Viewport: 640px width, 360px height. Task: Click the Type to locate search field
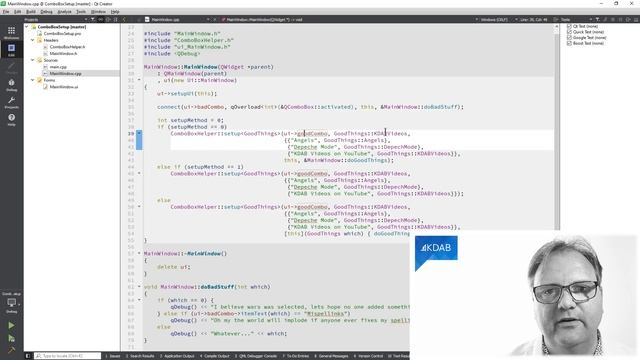point(68,356)
